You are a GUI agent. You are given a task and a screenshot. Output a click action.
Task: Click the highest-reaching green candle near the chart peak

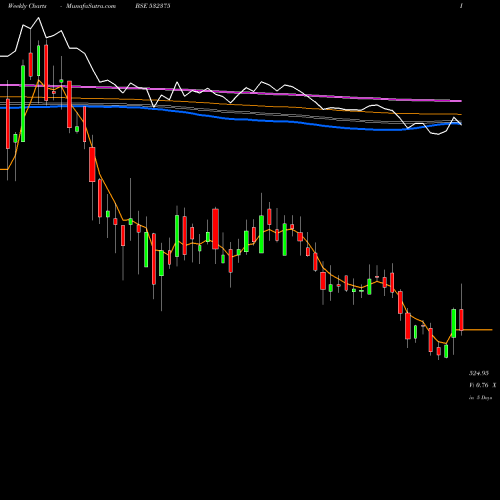pos(39,61)
